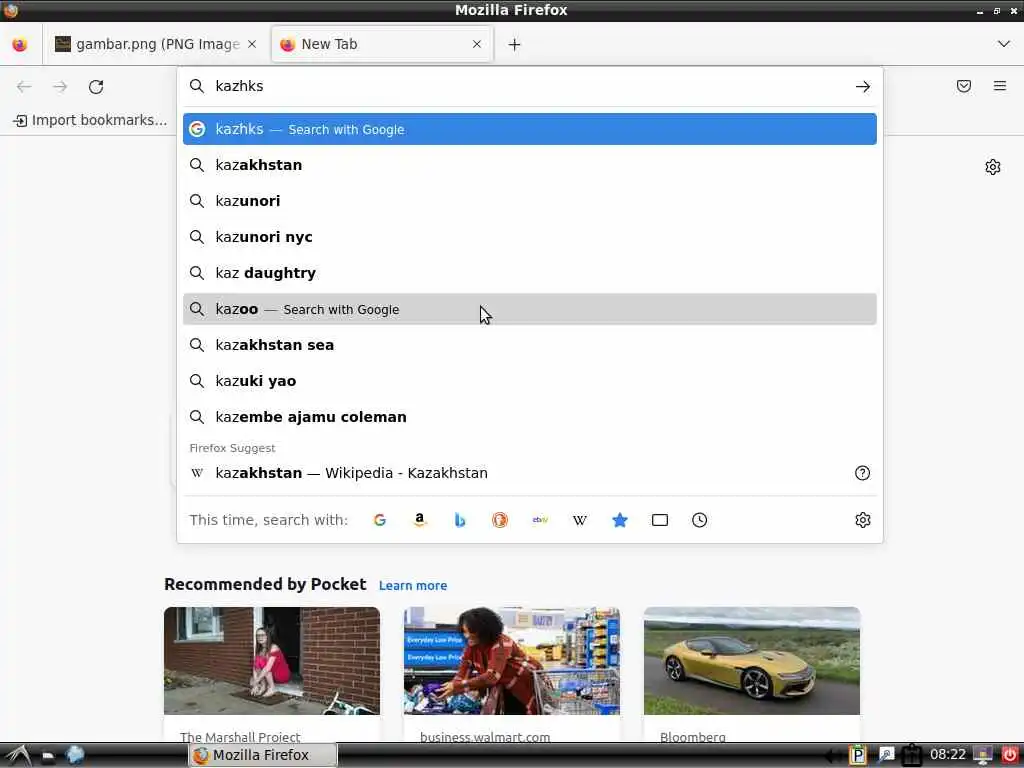Screen dimensions: 1024x768
Task: Open search settings gear in dropdown
Action: point(863,520)
